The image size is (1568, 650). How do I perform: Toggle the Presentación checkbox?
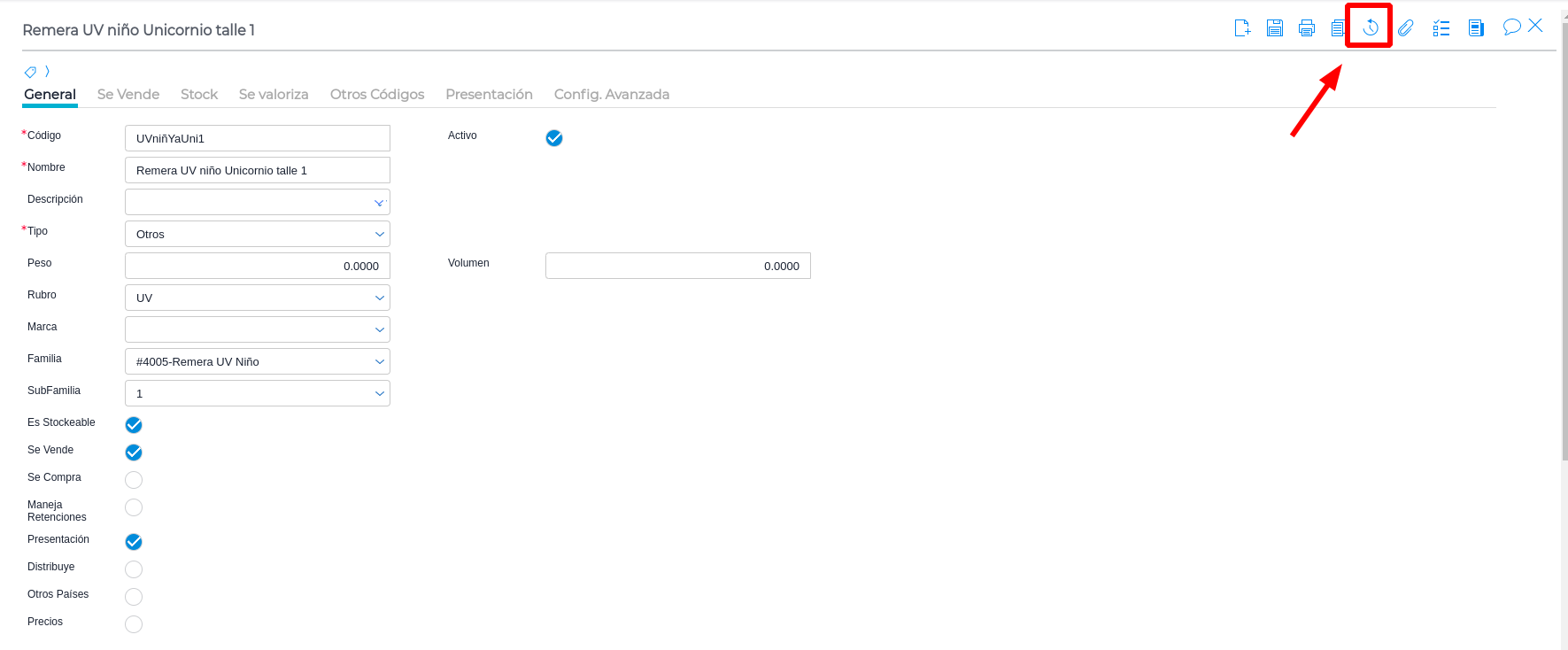tap(134, 542)
